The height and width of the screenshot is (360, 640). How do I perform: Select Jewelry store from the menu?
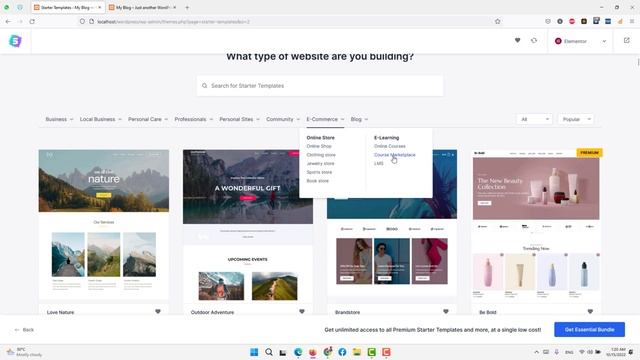click(x=320, y=163)
